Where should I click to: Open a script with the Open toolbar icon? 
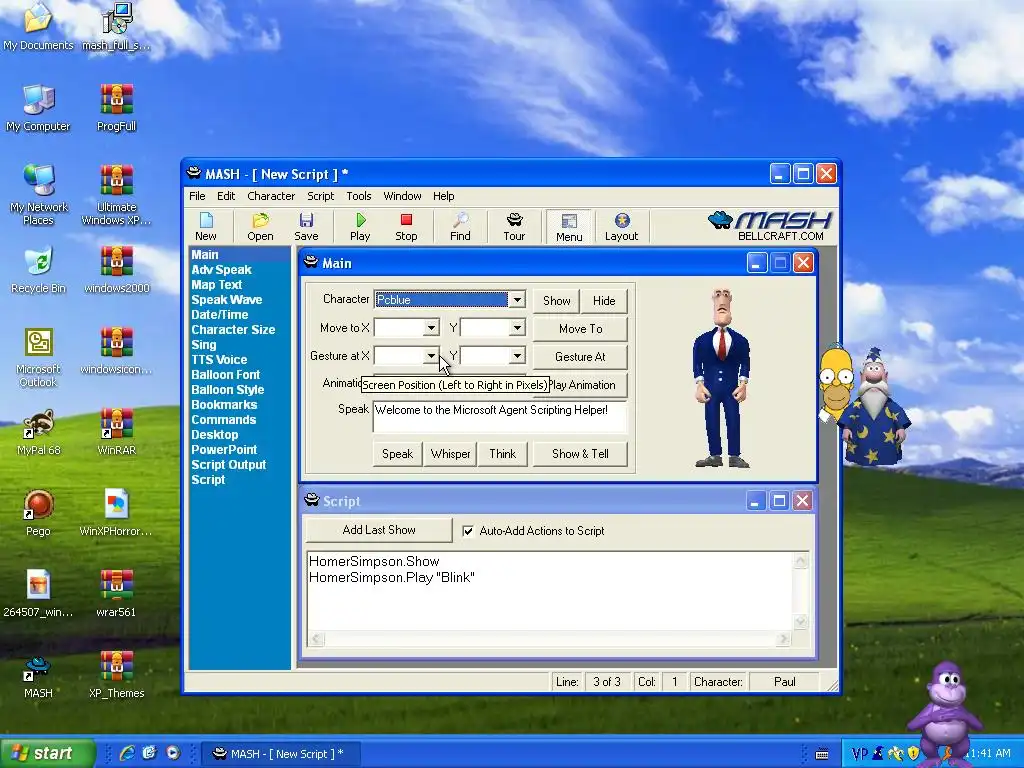click(260, 226)
